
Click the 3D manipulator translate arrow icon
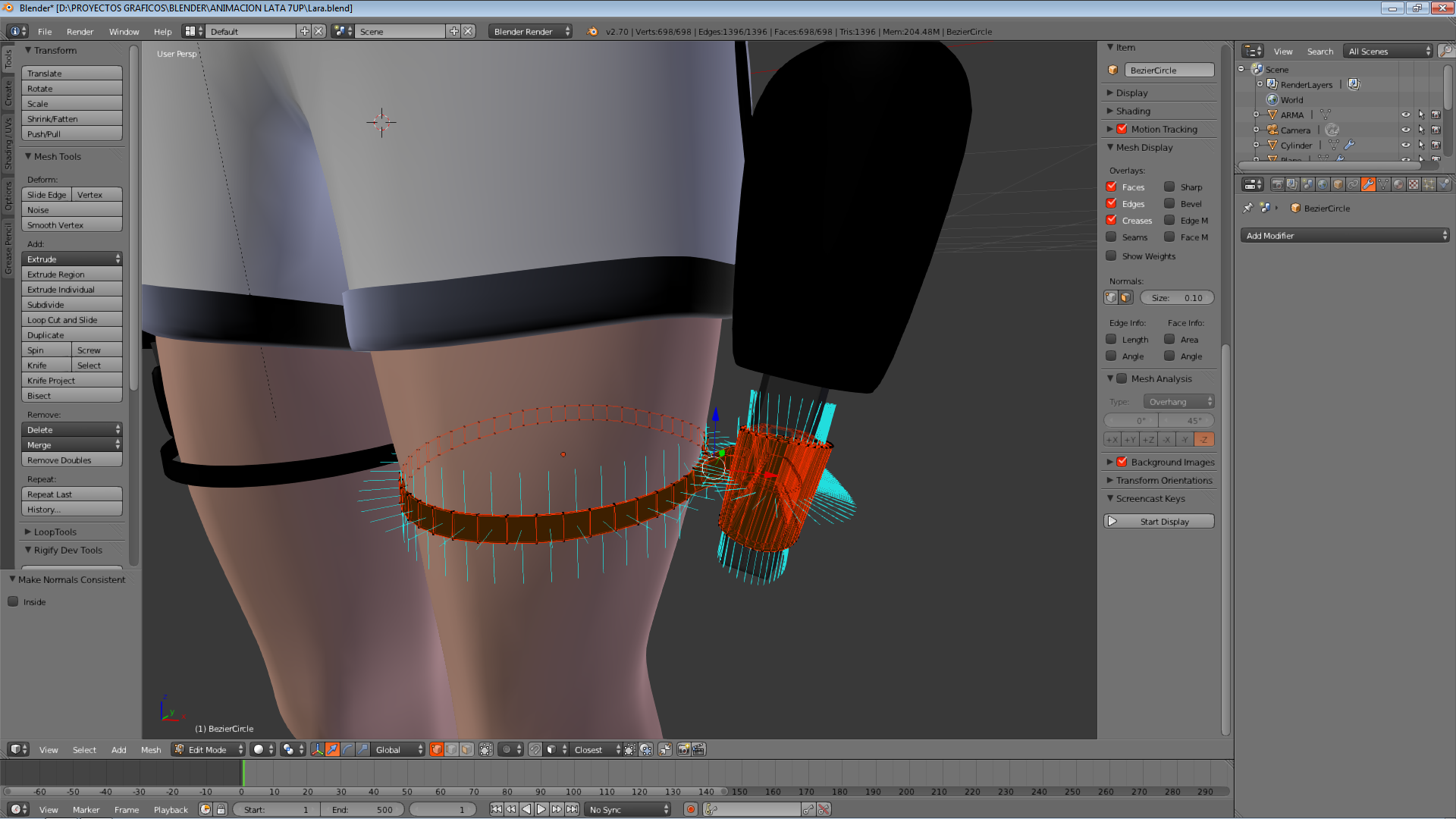[332, 749]
